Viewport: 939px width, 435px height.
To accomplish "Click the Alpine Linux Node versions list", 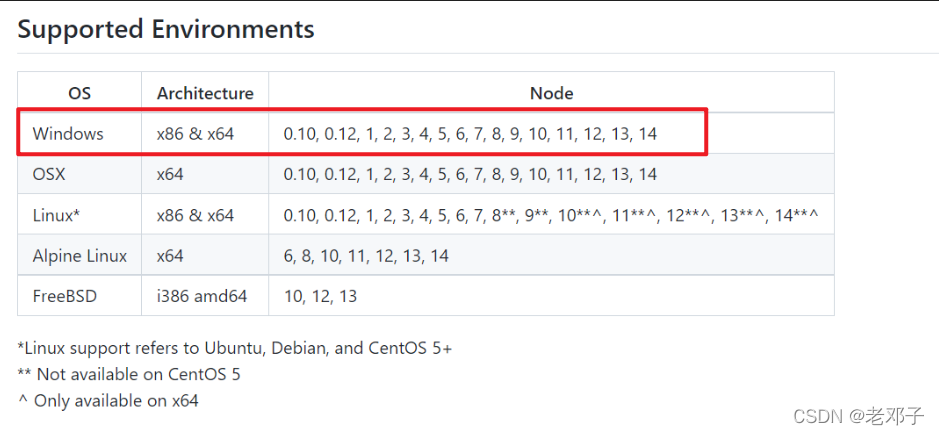I will 366,256.
